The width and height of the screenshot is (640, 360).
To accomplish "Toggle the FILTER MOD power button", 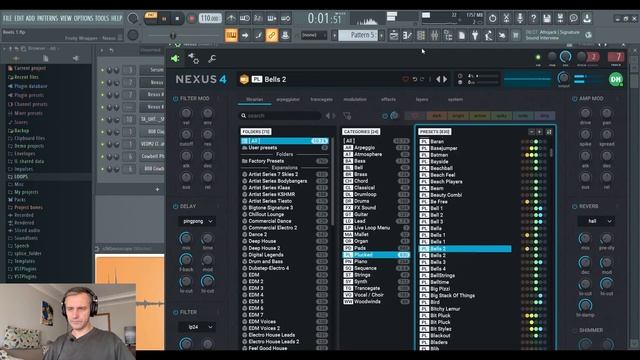I will pos(176,99).
